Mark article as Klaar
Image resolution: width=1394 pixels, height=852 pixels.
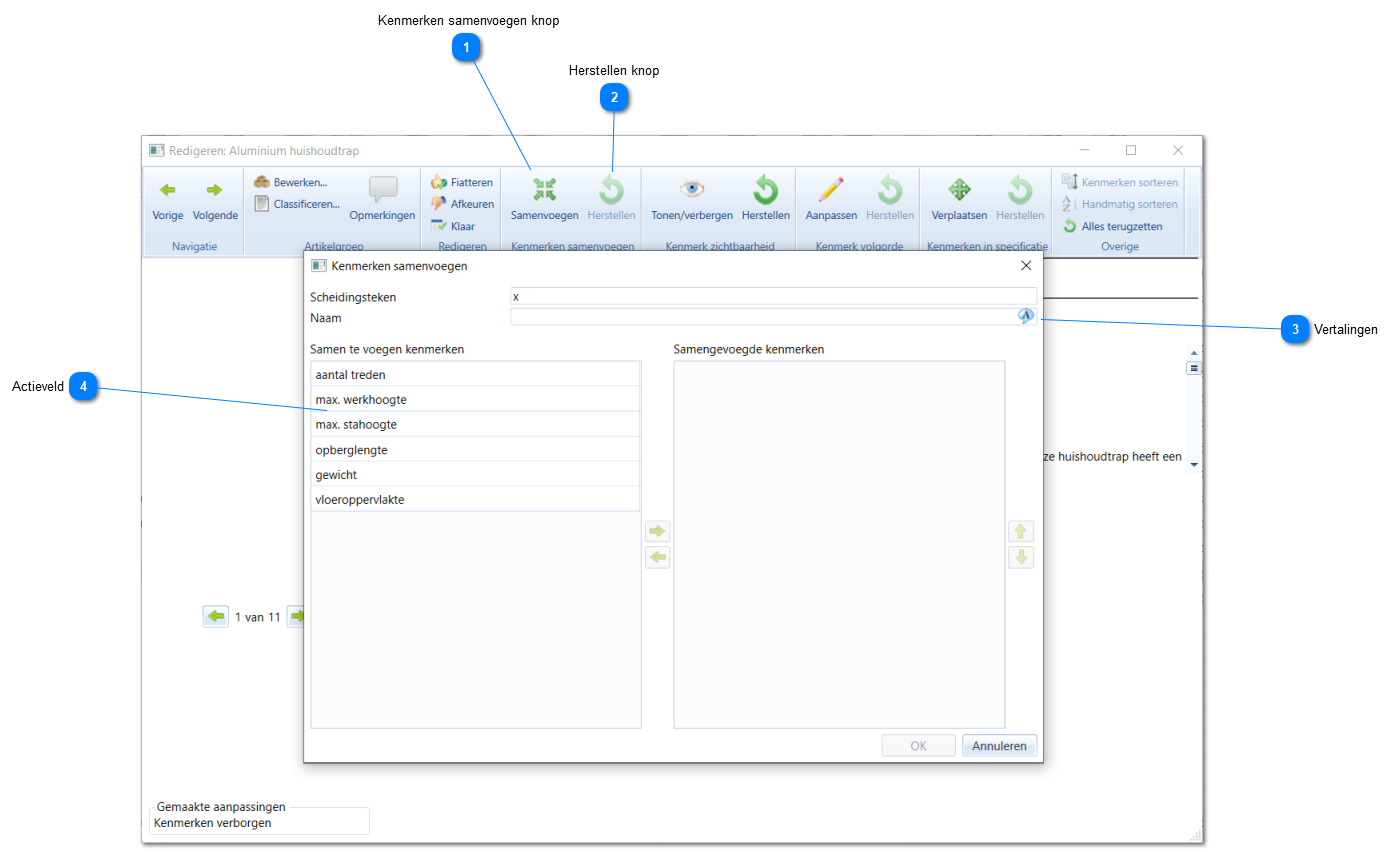(453, 226)
